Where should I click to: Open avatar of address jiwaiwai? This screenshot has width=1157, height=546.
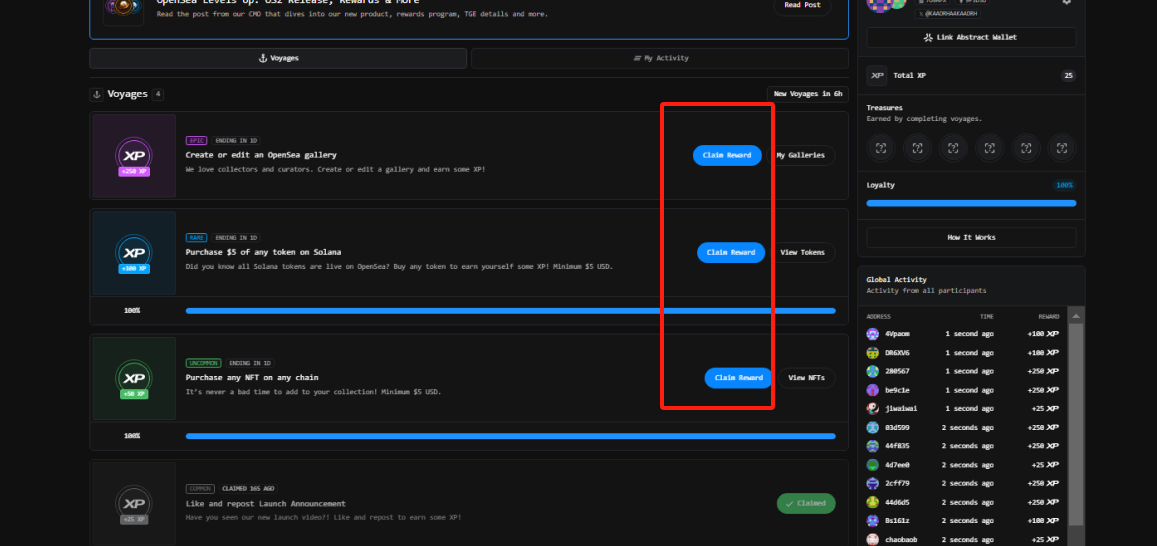[x=873, y=408]
